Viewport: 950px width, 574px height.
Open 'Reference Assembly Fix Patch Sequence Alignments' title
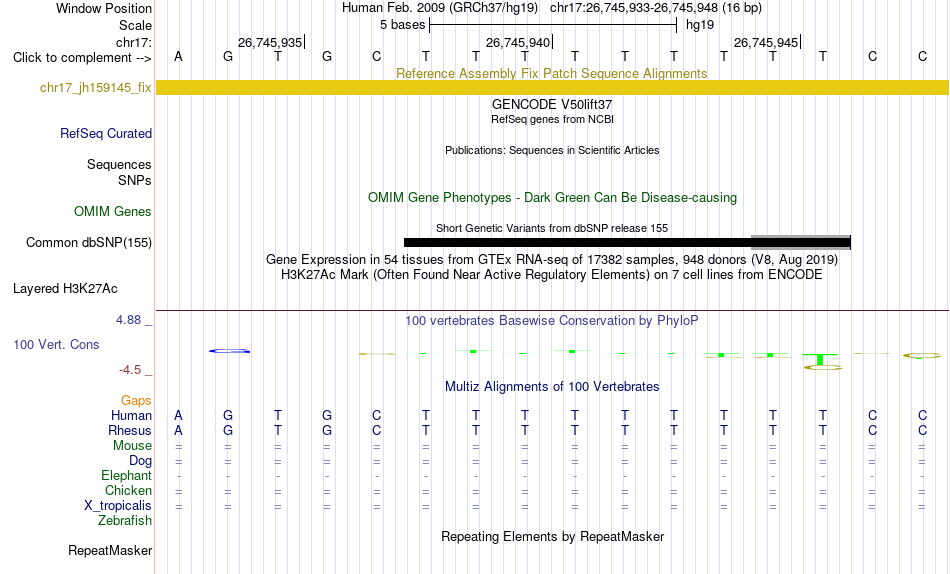[x=551, y=73]
